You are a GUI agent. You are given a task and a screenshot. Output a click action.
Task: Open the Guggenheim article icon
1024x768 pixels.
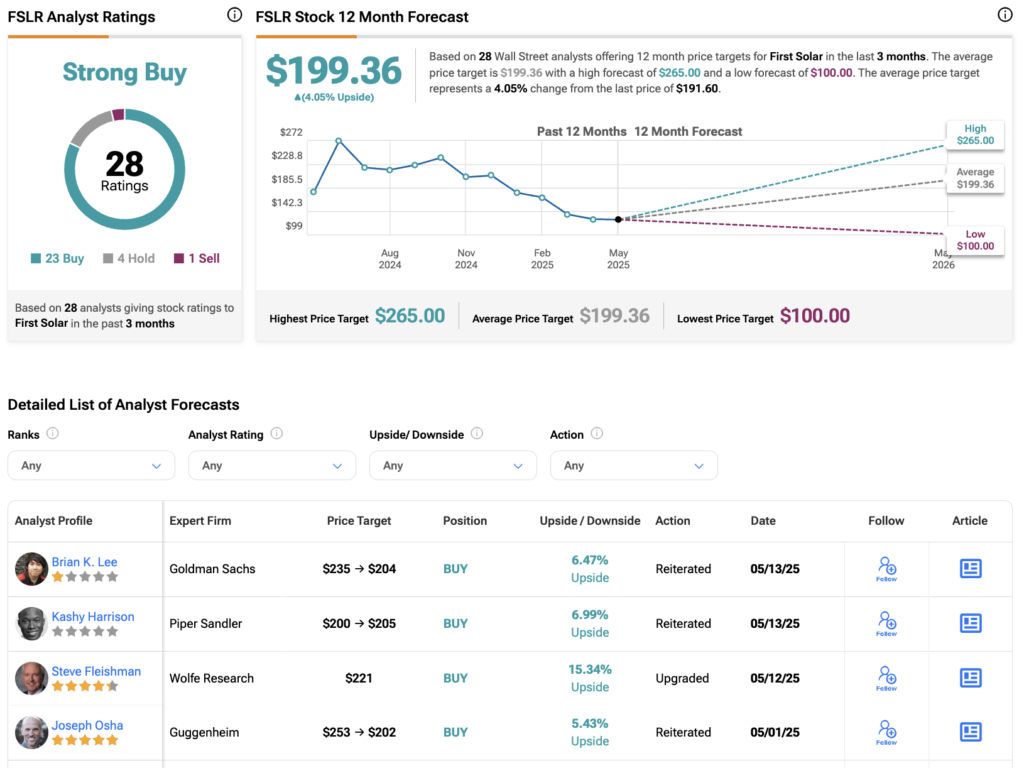tap(970, 732)
